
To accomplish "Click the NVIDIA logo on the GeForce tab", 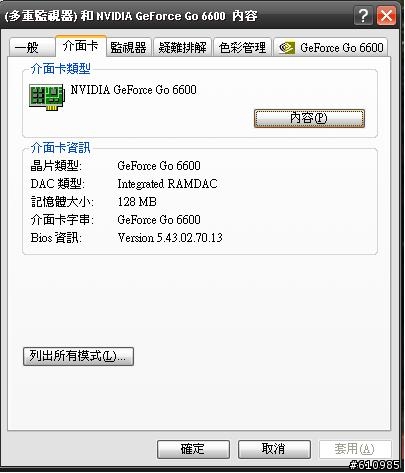I will coord(286,48).
